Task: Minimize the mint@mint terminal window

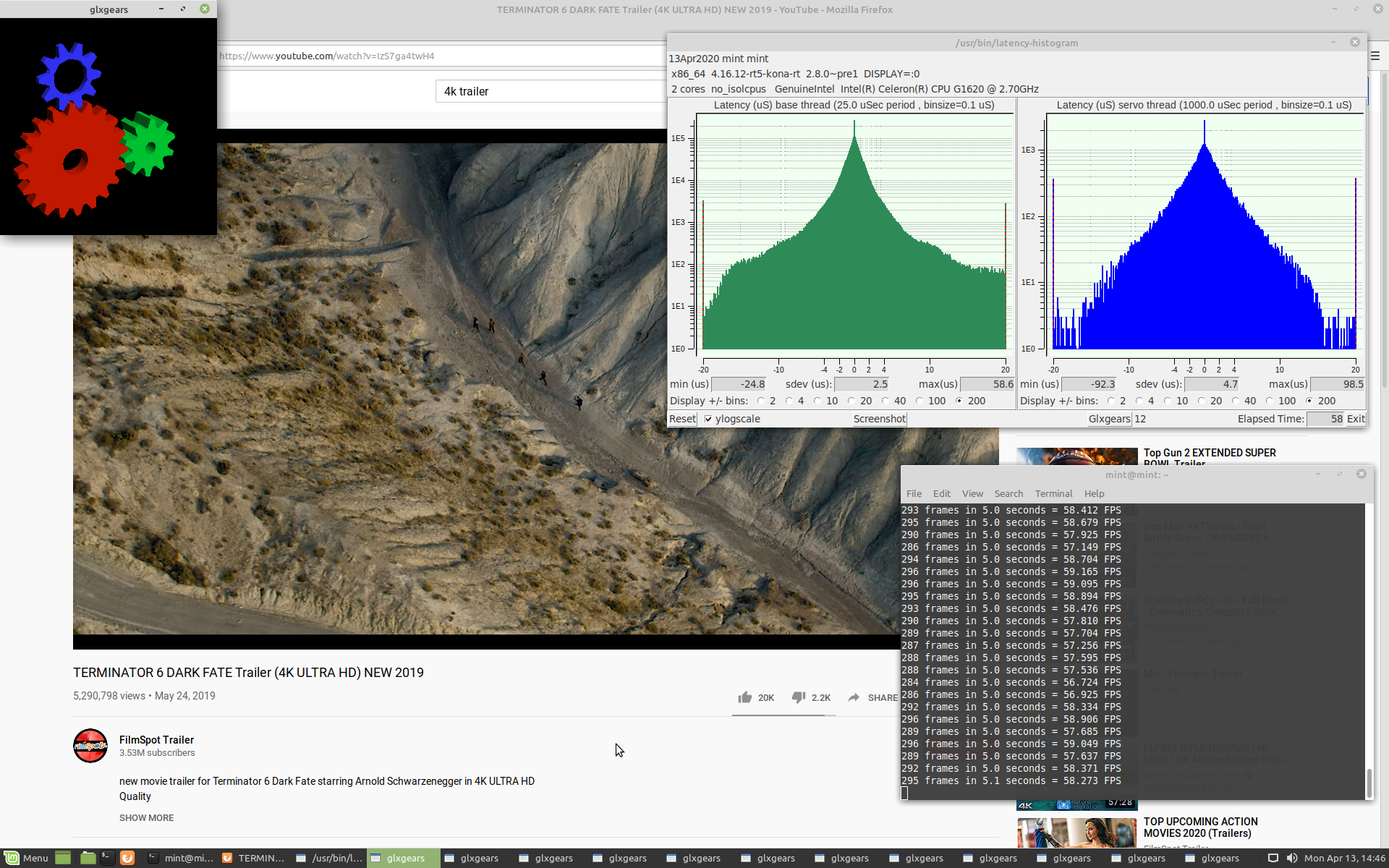Action: point(1318,474)
